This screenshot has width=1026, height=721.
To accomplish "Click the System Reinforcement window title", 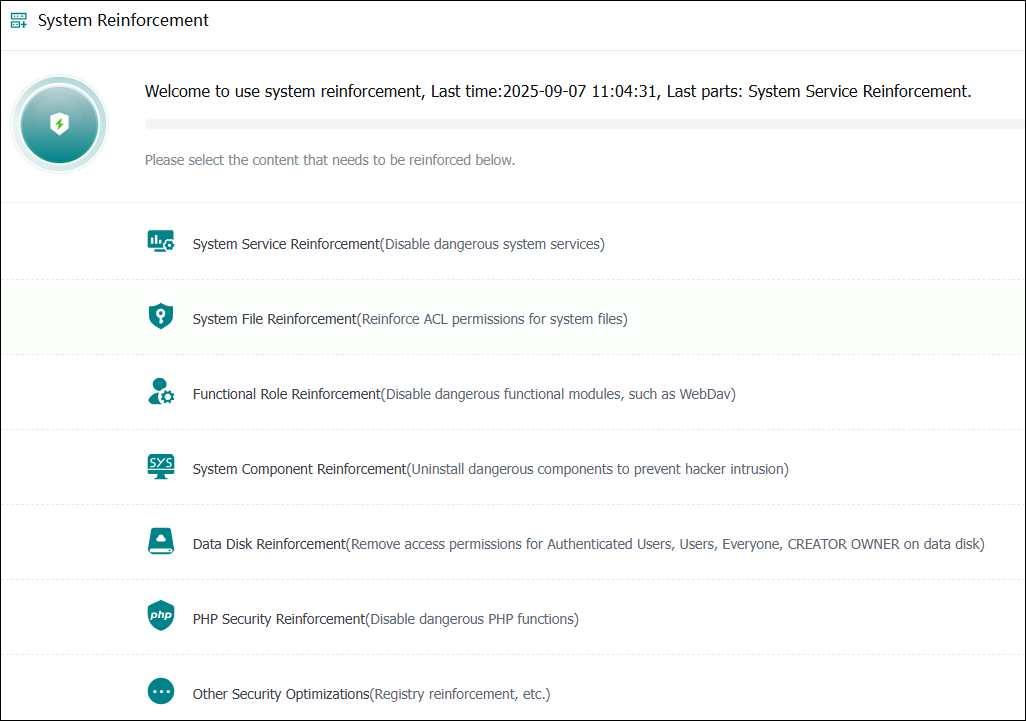I will point(123,20).
